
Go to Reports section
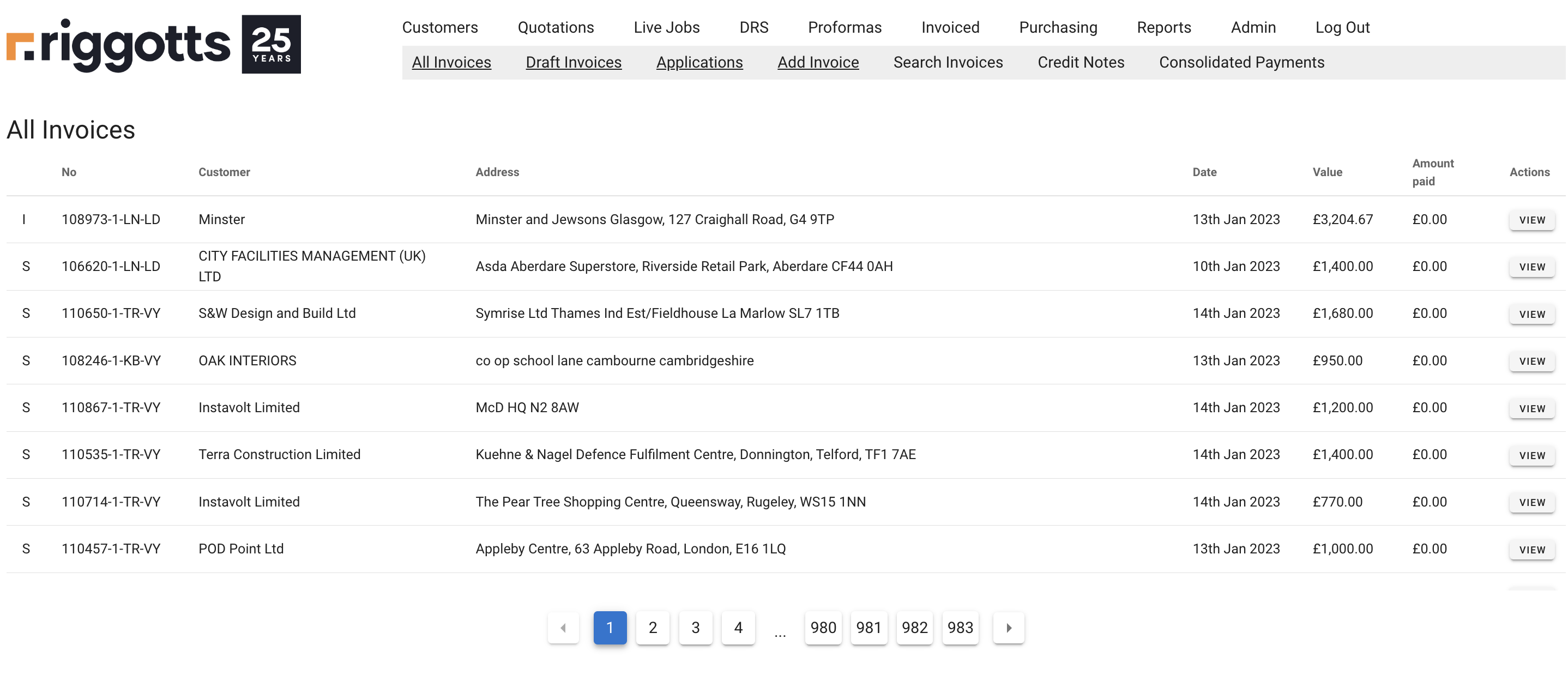click(1163, 27)
